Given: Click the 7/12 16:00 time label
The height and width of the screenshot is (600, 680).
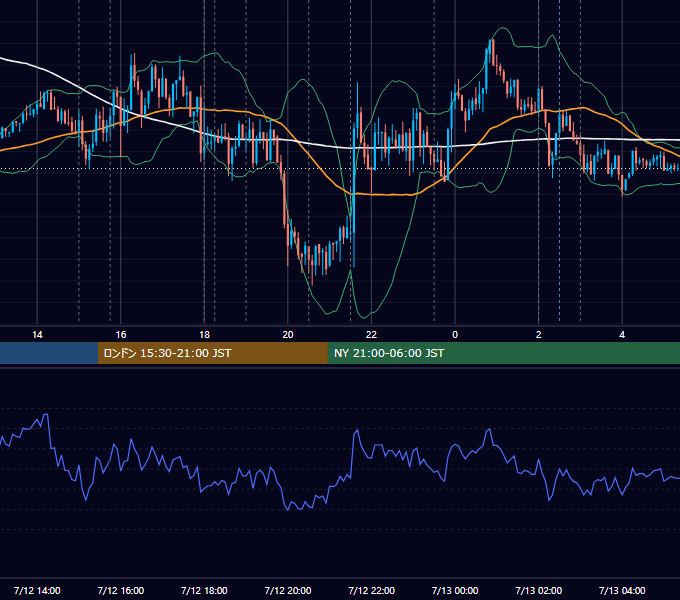Looking at the screenshot, I should pos(121,590).
